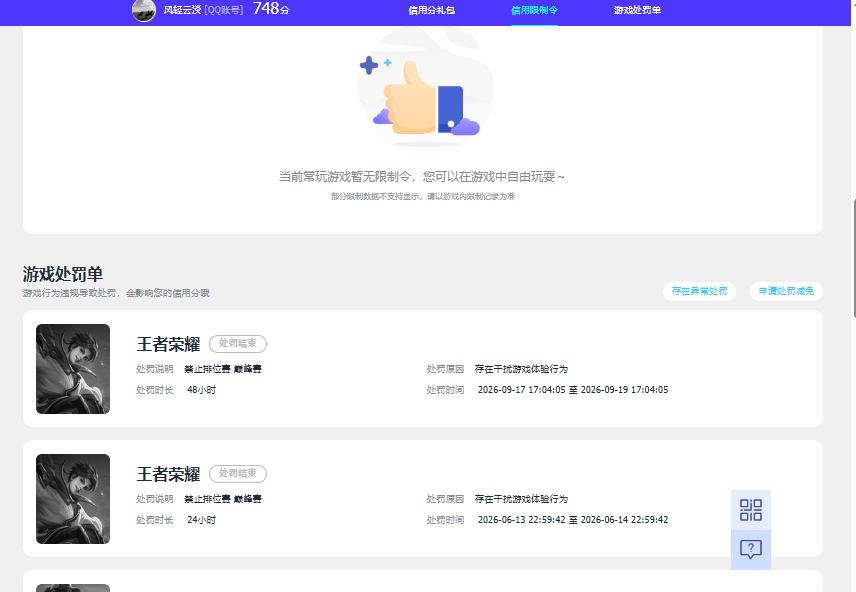Switch to 游戏处罚单 tab
The height and width of the screenshot is (592, 856).
637,10
